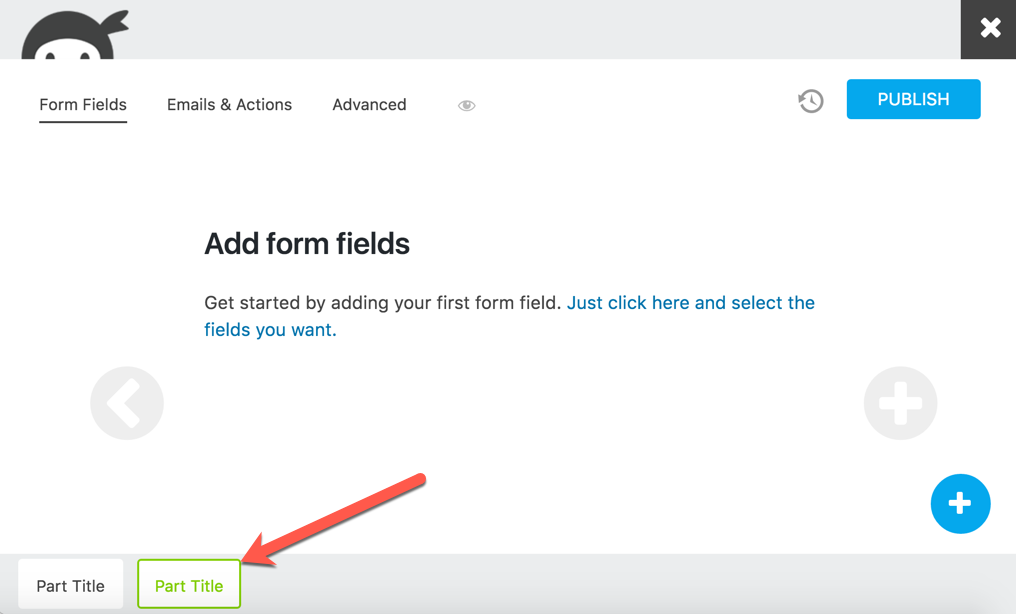Image resolution: width=1016 pixels, height=614 pixels.
Task: Click the 'Add form fields' heading
Action: pos(307,244)
